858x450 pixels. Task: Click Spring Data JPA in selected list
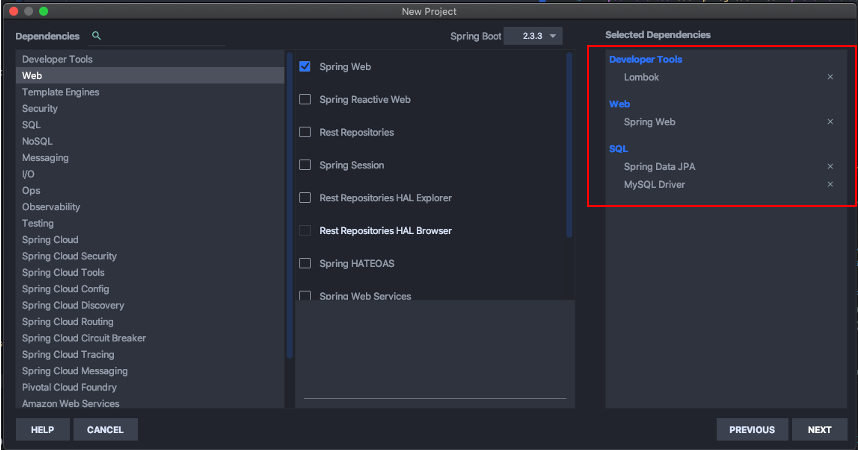[659, 166]
